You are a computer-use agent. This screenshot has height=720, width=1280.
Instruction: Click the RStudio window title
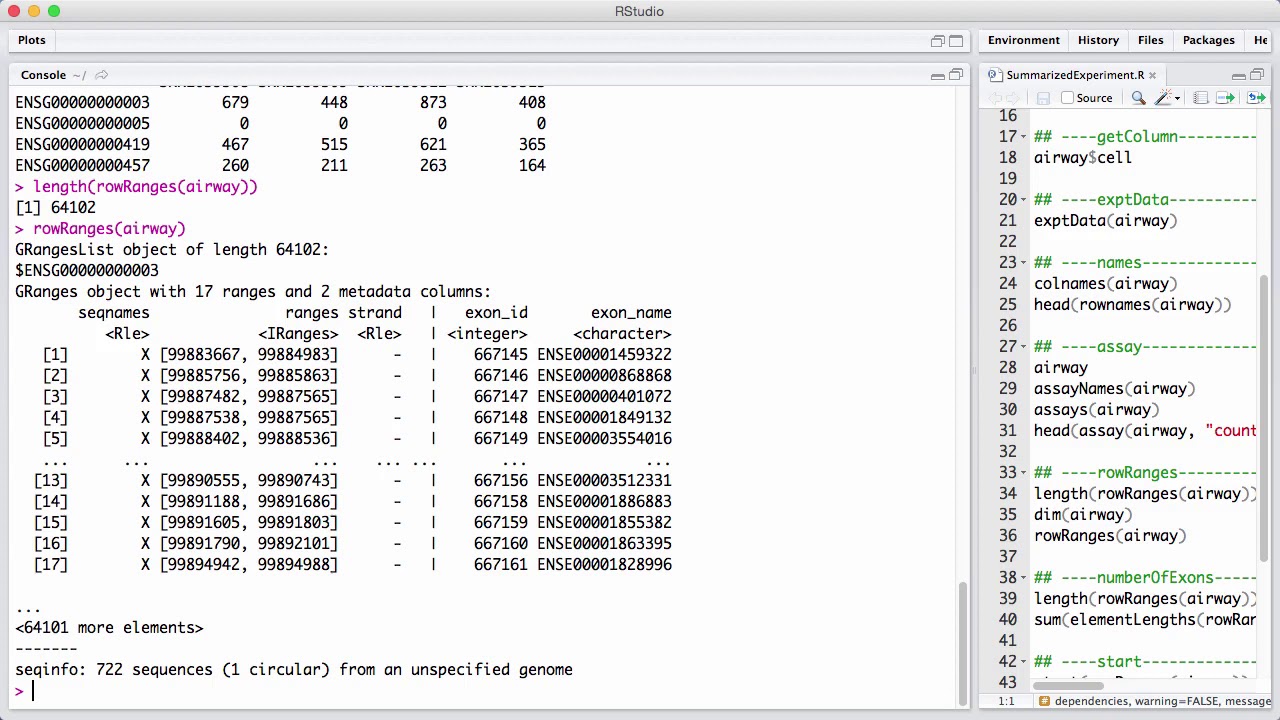639,11
